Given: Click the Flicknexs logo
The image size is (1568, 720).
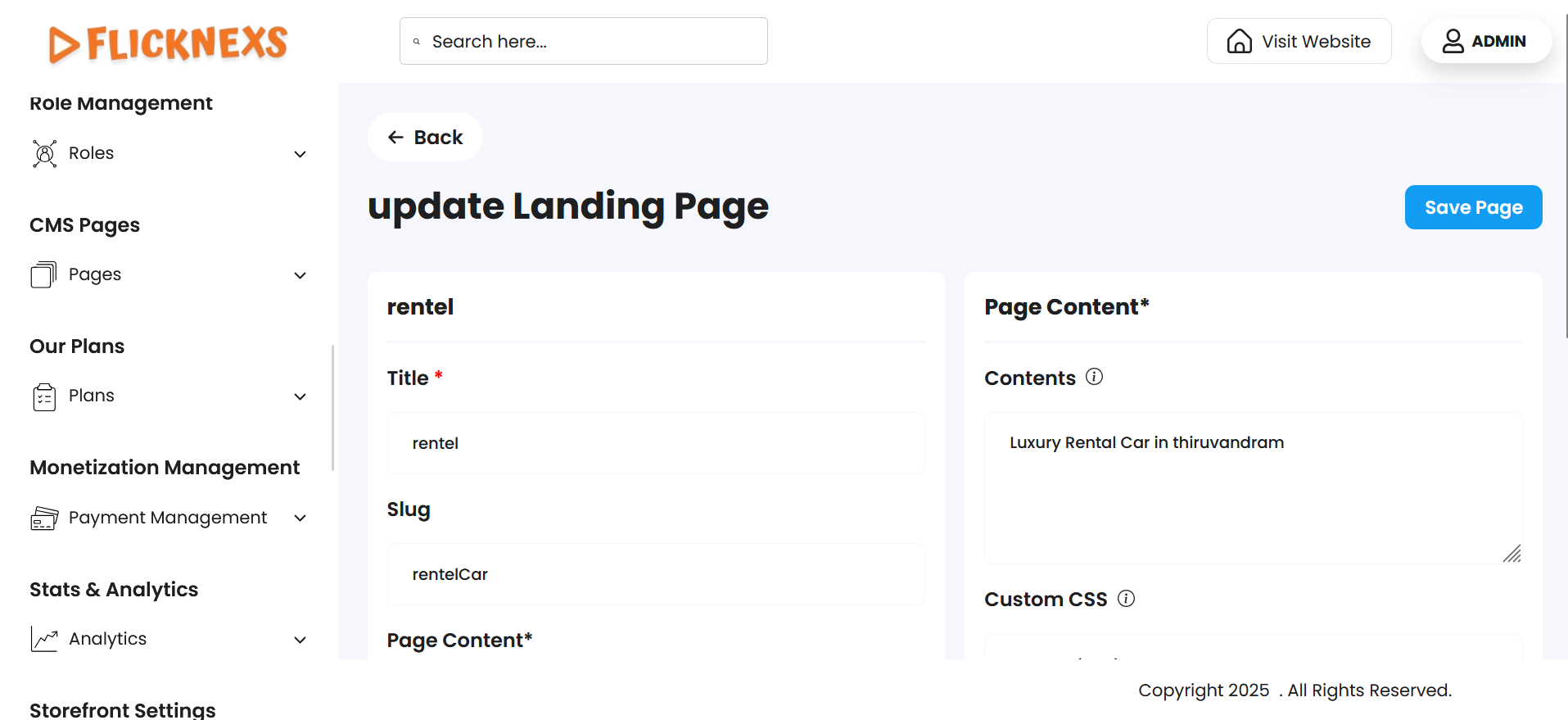Looking at the screenshot, I should point(168,43).
